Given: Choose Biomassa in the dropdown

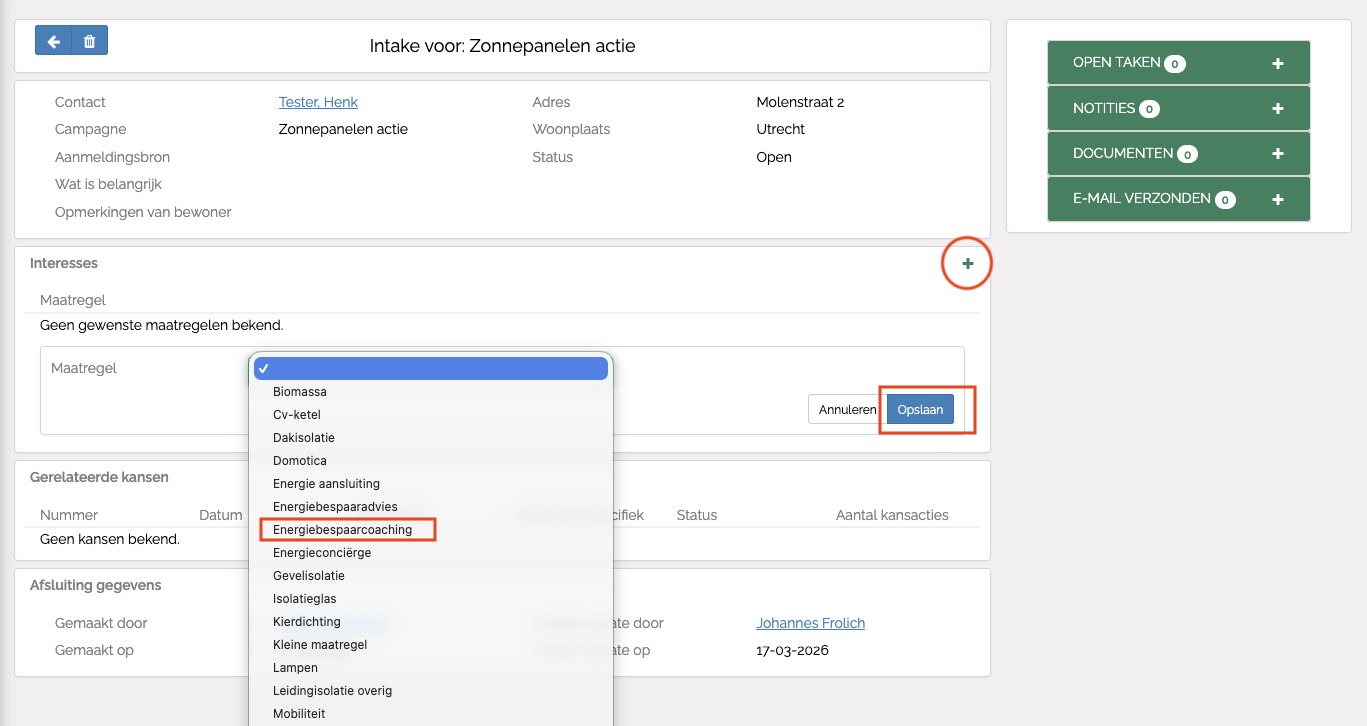Looking at the screenshot, I should click(x=300, y=392).
